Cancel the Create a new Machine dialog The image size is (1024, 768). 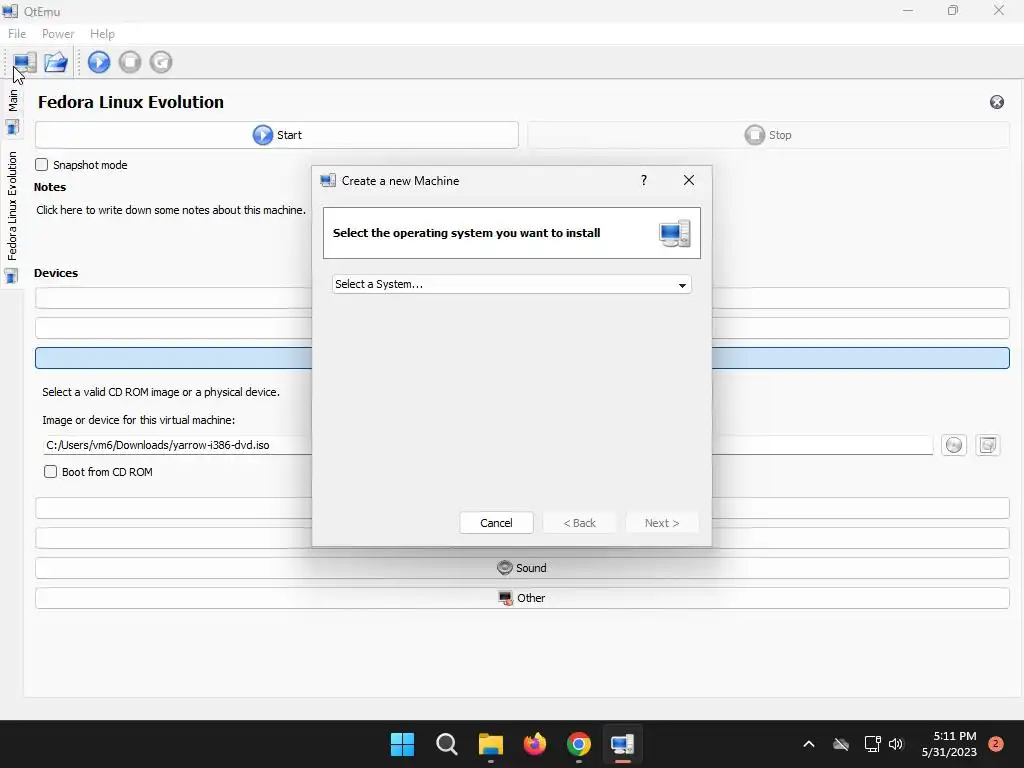point(496,523)
